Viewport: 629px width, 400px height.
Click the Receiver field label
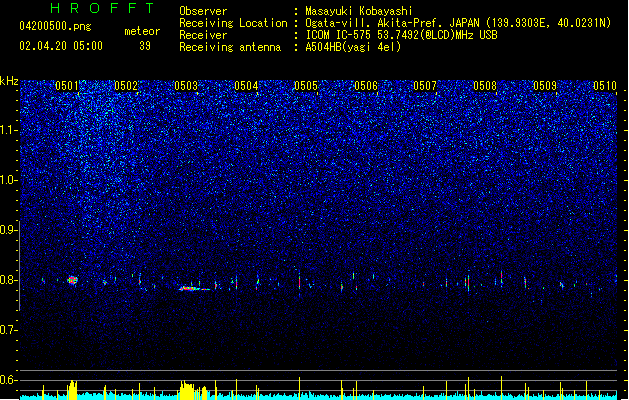point(203,35)
